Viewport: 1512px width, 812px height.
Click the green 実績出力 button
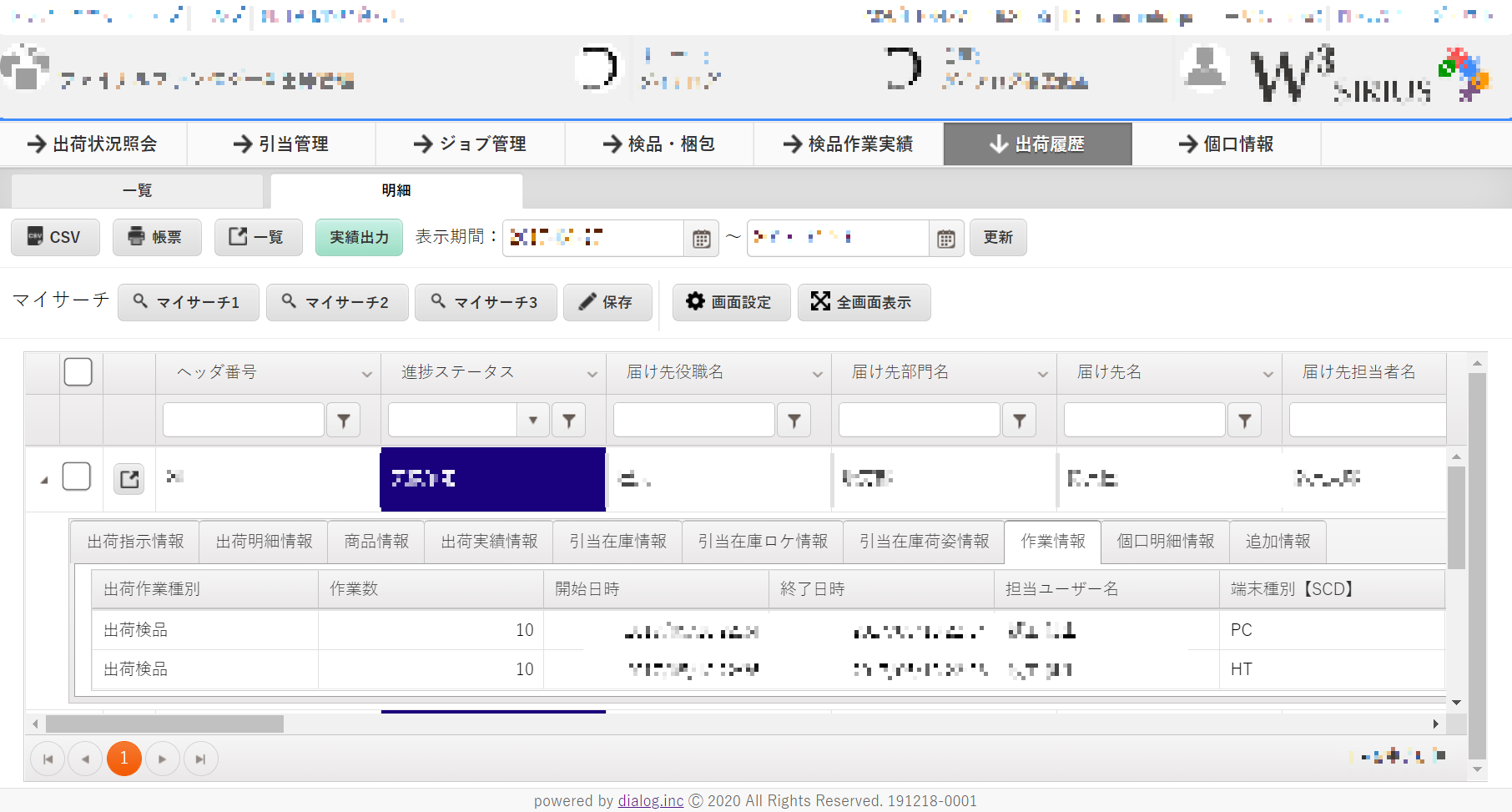pyautogui.click(x=359, y=237)
